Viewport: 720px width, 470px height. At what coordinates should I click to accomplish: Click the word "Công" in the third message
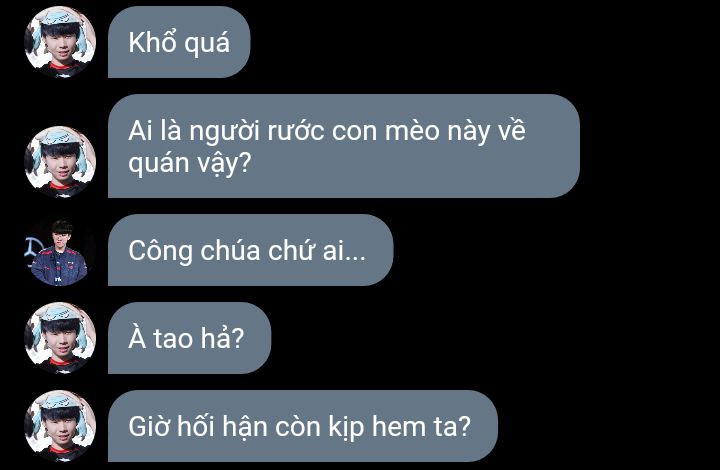click(x=160, y=252)
